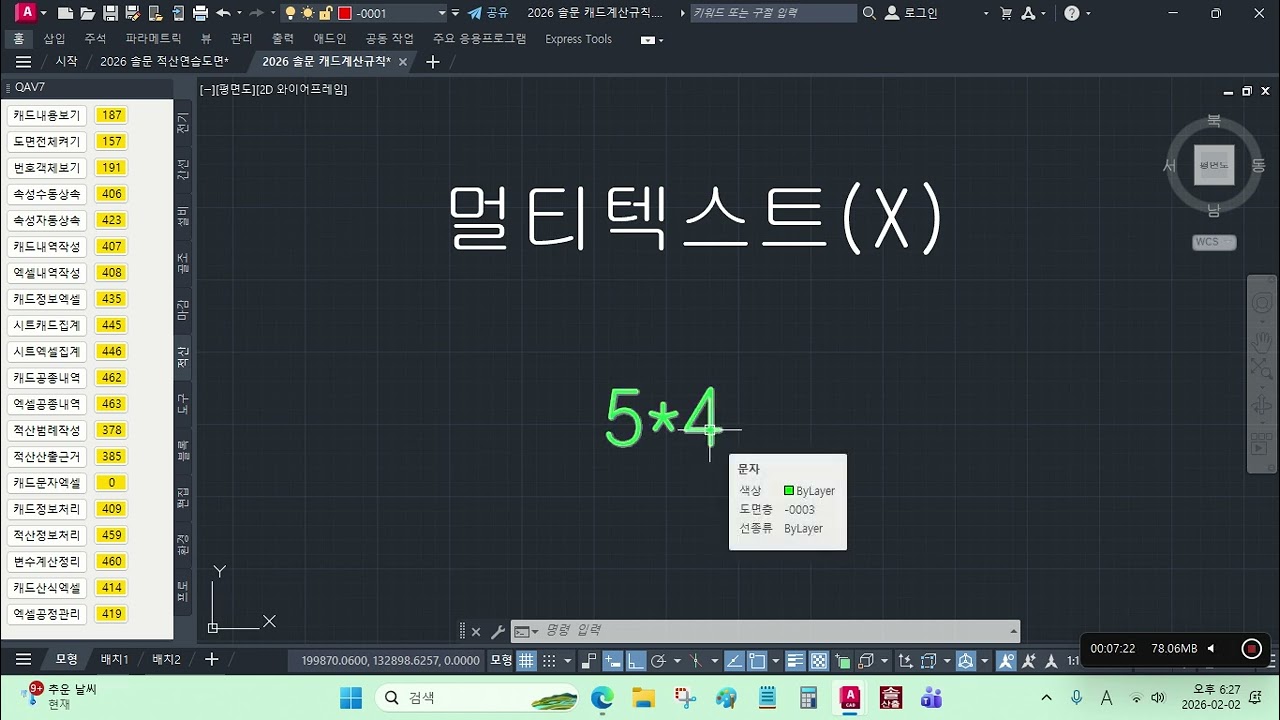The width and height of the screenshot is (1280, 720).
Task: Click the 엑셀공정관리 button
Action: point(46,614)
